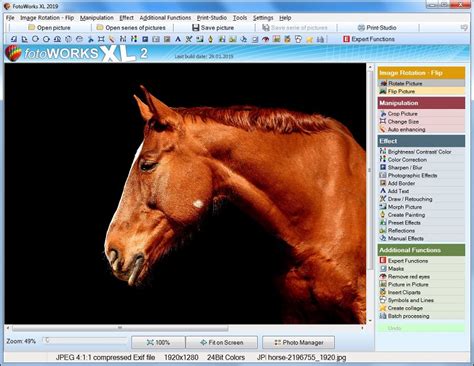
Task: Click the red Expert Functions toolbar button
Action: (x=369, y=39)
